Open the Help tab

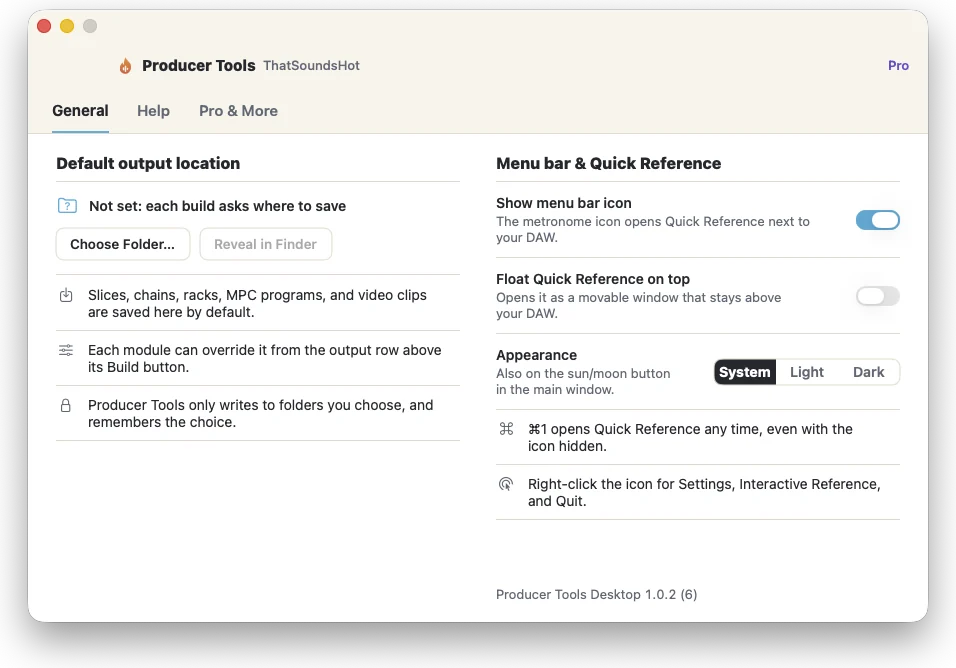[x=153, y=111]
